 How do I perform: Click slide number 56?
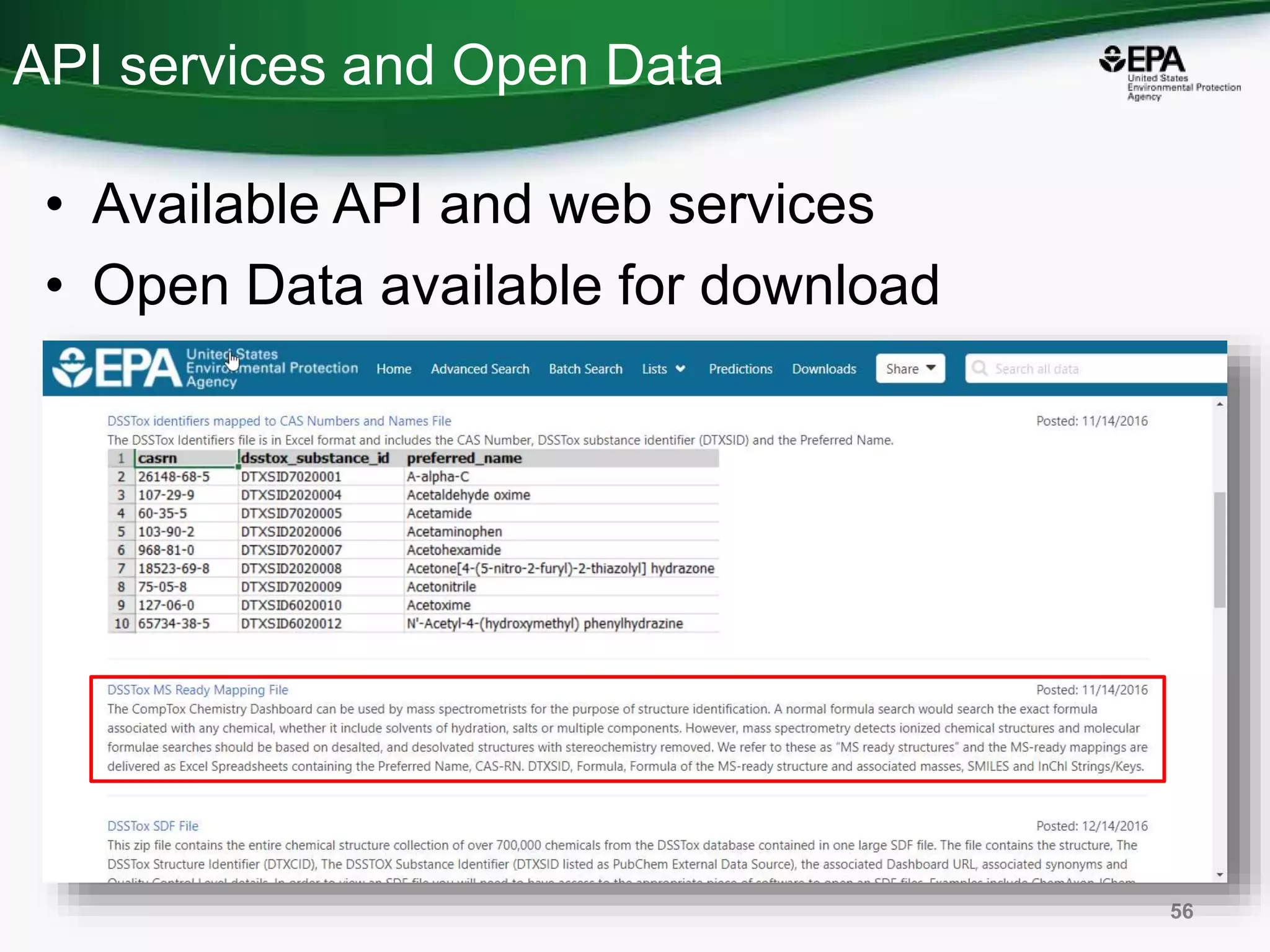click(x=1181, y=911)
